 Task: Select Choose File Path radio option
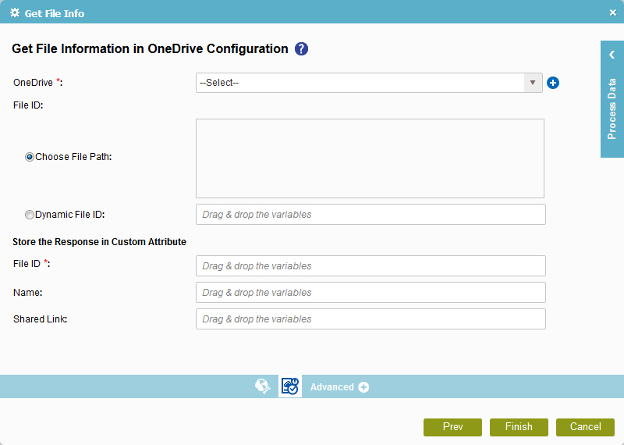tap(29, 157)
